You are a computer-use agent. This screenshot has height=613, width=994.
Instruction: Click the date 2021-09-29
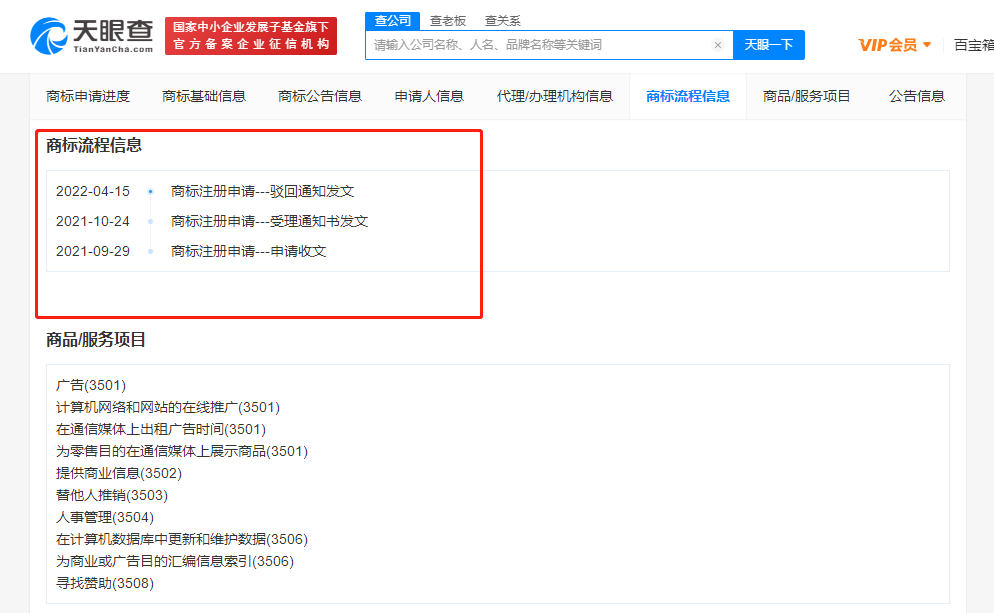pos(93,252)
